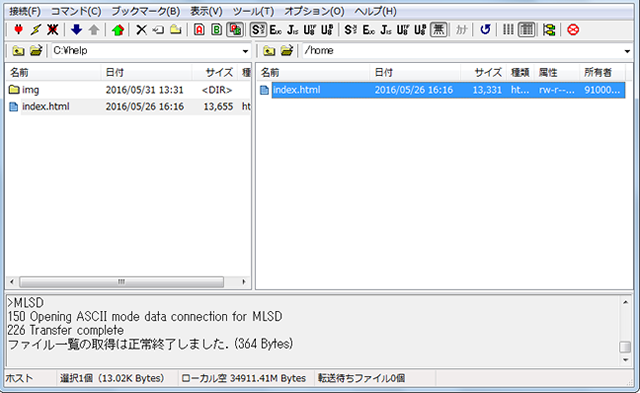Click the Rename icon next to Delete
This screenshot has height=393, width=640.
[158, 29]
